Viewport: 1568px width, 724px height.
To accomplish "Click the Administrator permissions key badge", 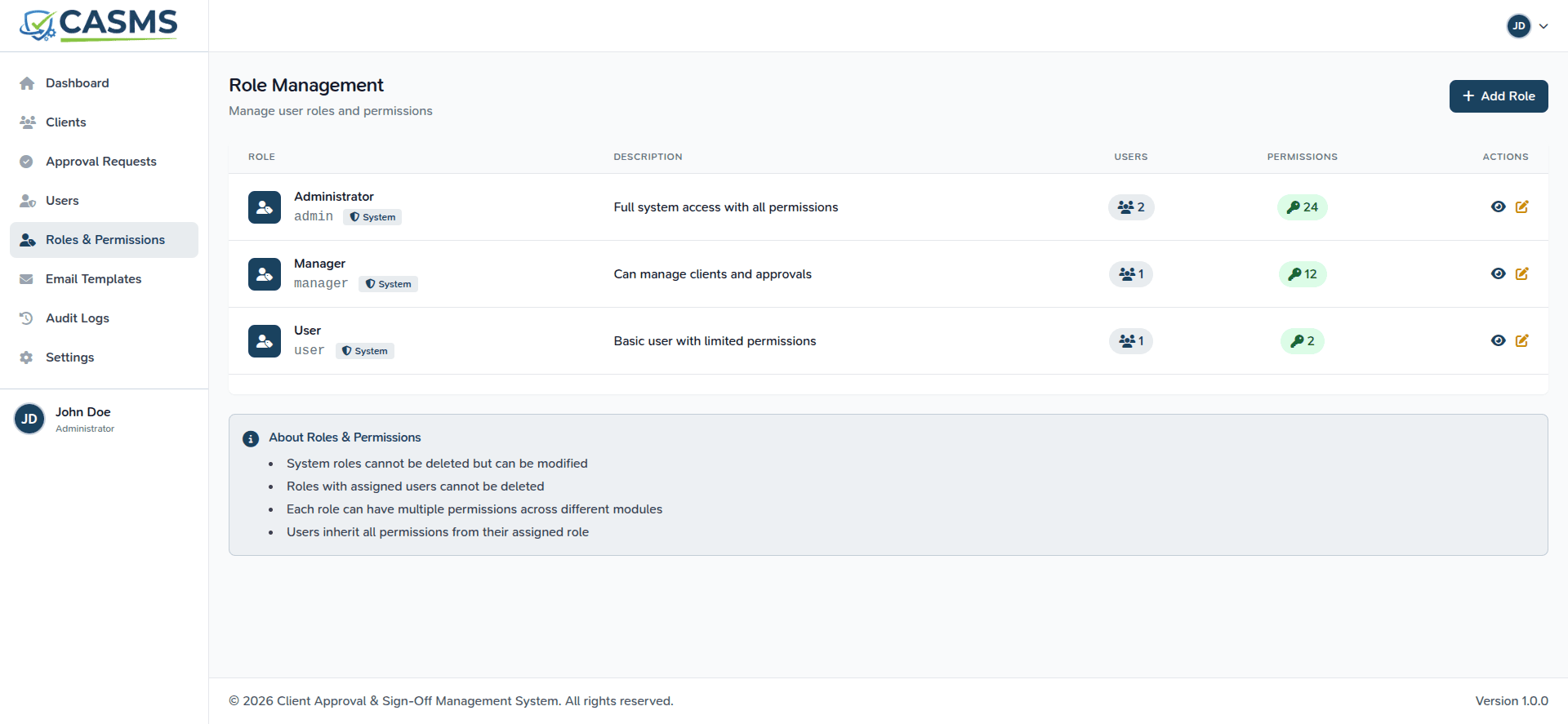I will [1302, 207].
